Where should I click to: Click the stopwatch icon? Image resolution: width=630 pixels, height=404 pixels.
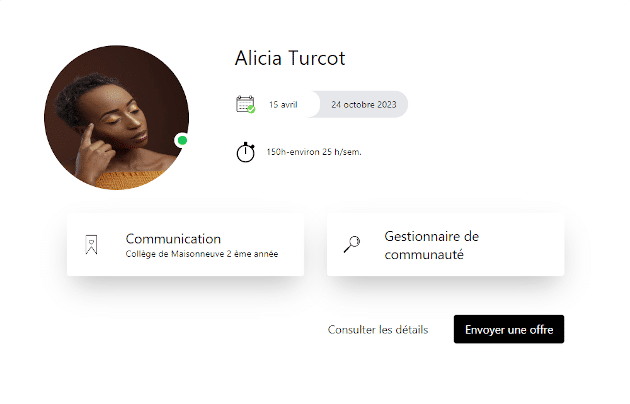pos(245,152)
